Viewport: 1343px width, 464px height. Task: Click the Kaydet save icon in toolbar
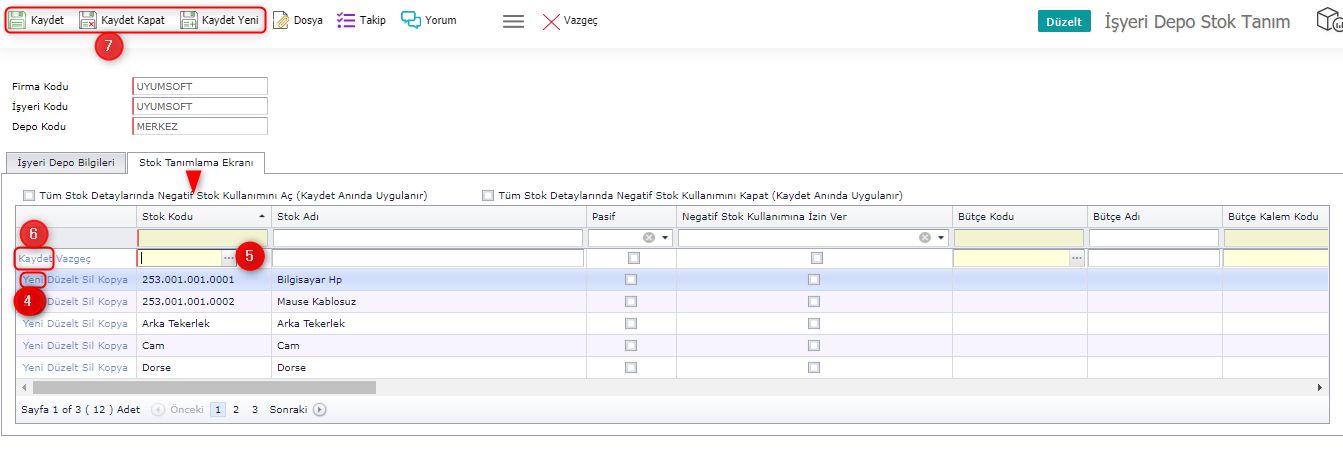click(x=17, y=20)
